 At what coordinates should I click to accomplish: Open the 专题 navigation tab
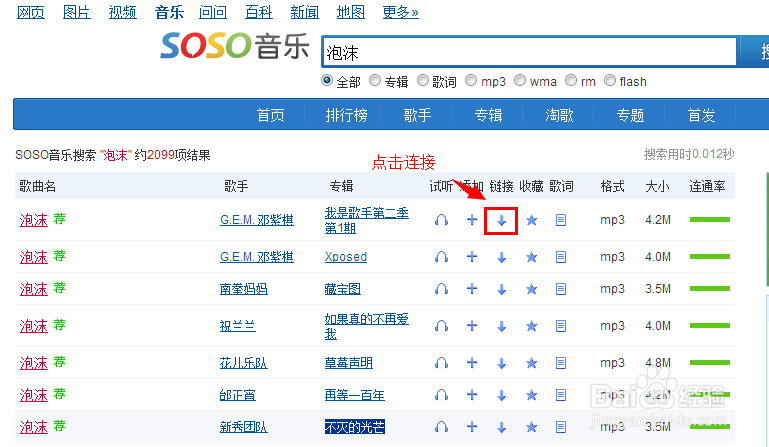coord(631,115)
